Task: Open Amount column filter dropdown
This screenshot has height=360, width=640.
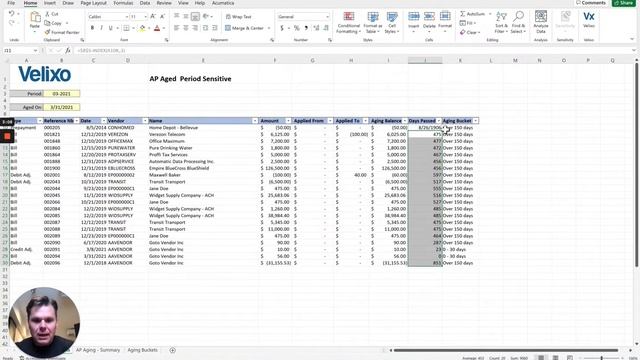Action: [x=288, y=121]
